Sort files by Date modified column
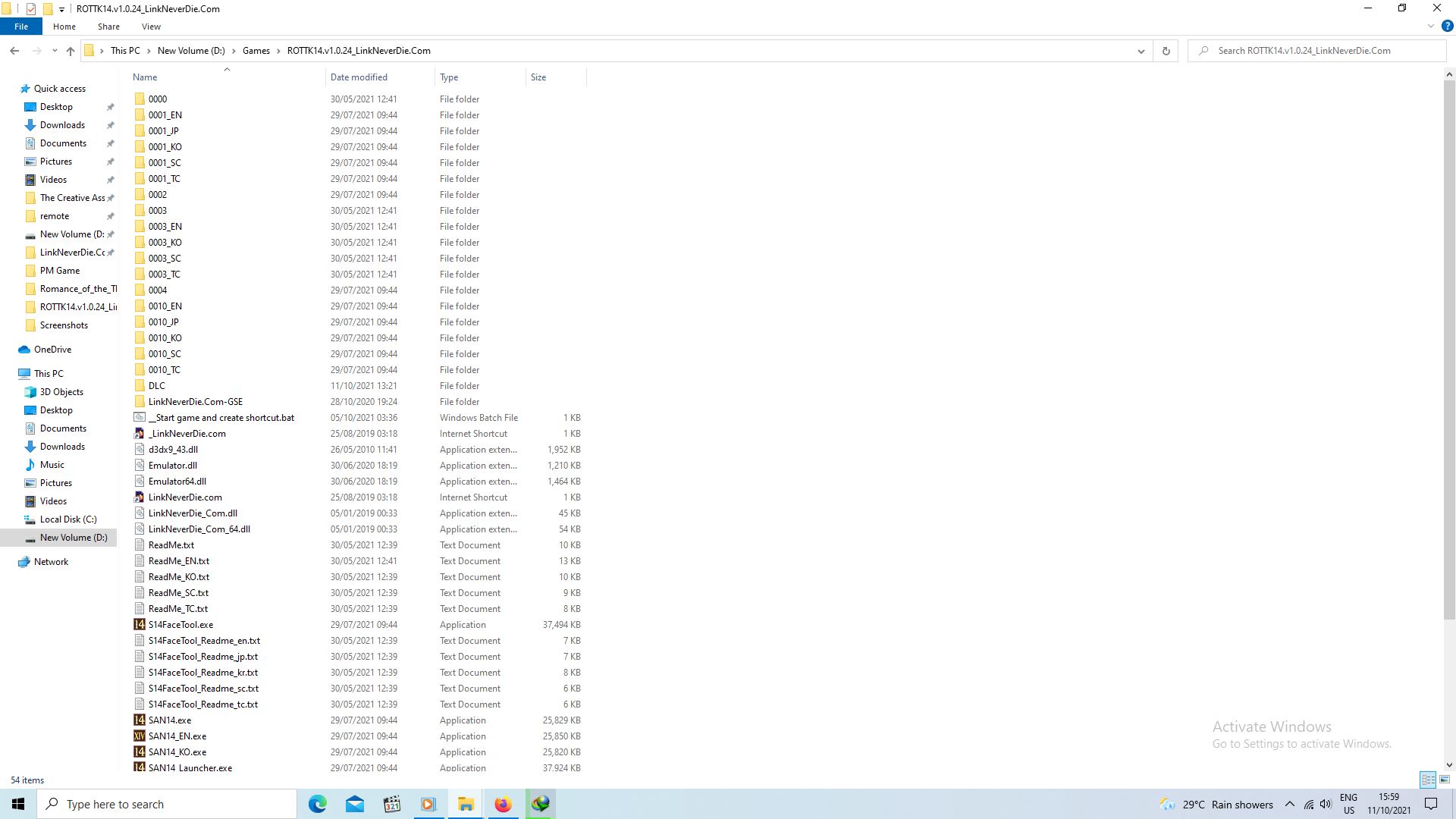Image resolution: width=1456 pixels, height=819 pixels. [x=359, y=77]
